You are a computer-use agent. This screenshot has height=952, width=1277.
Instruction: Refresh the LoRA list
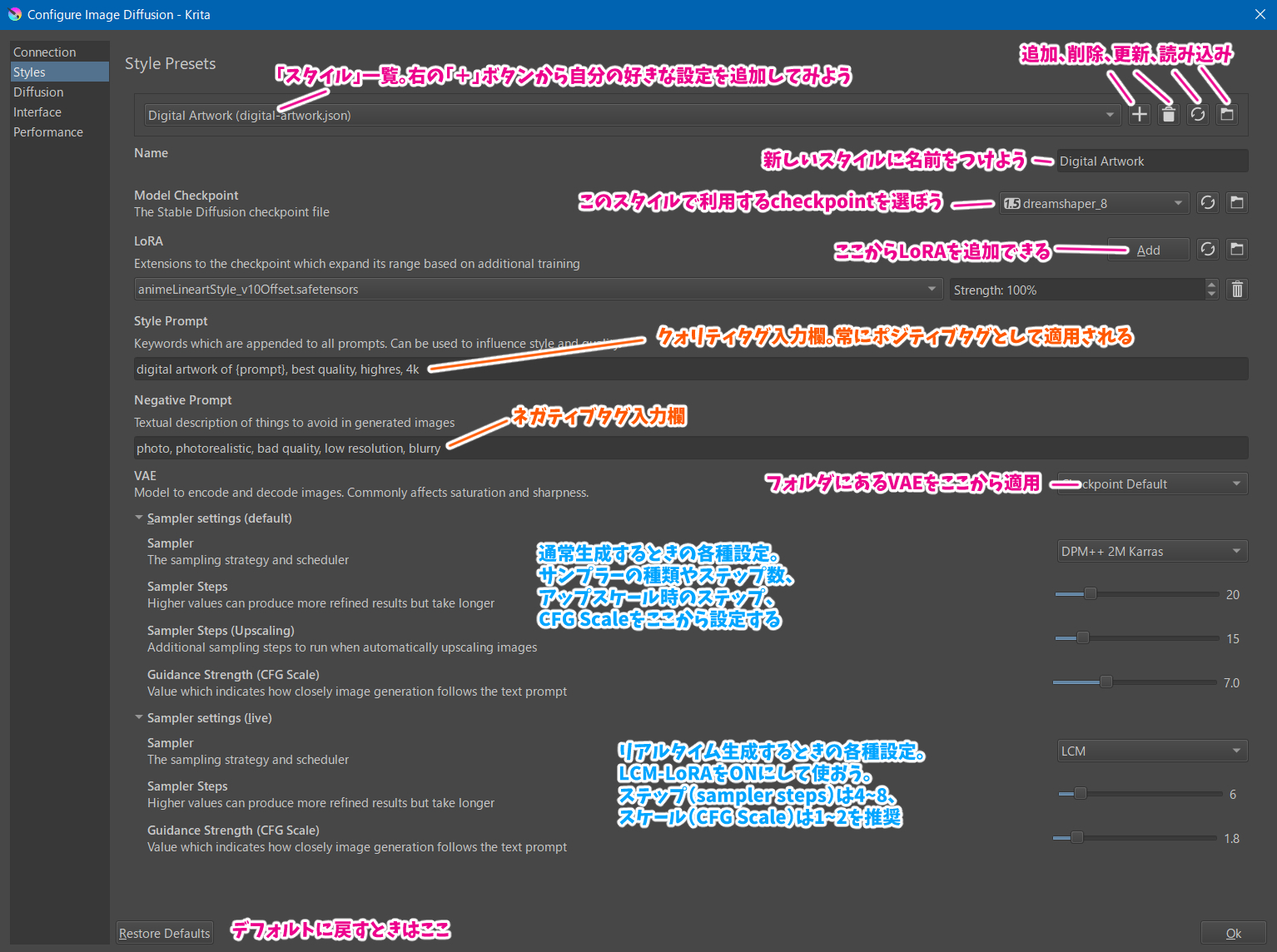(1208, 249)
